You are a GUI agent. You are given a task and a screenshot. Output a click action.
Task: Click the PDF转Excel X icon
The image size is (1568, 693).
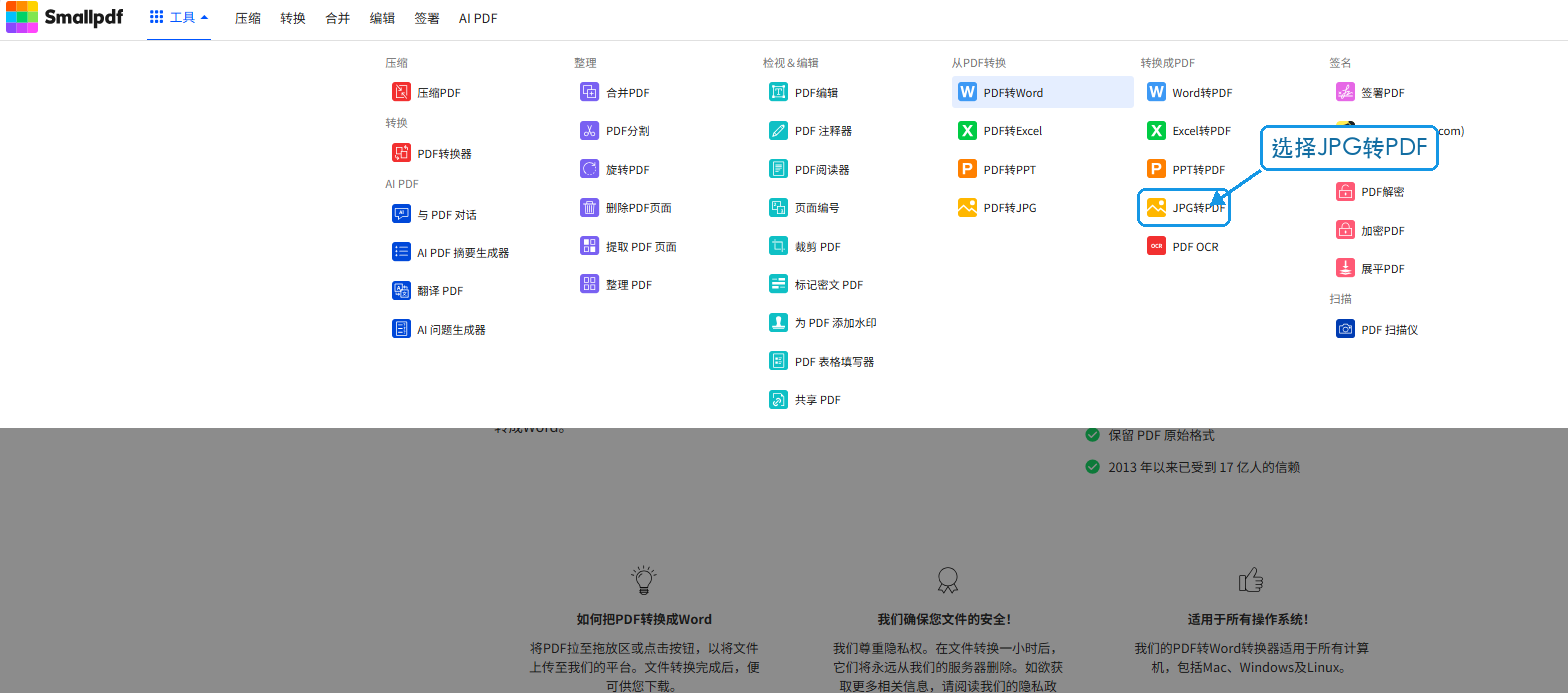pyautogui.click(x=967, y=130)
